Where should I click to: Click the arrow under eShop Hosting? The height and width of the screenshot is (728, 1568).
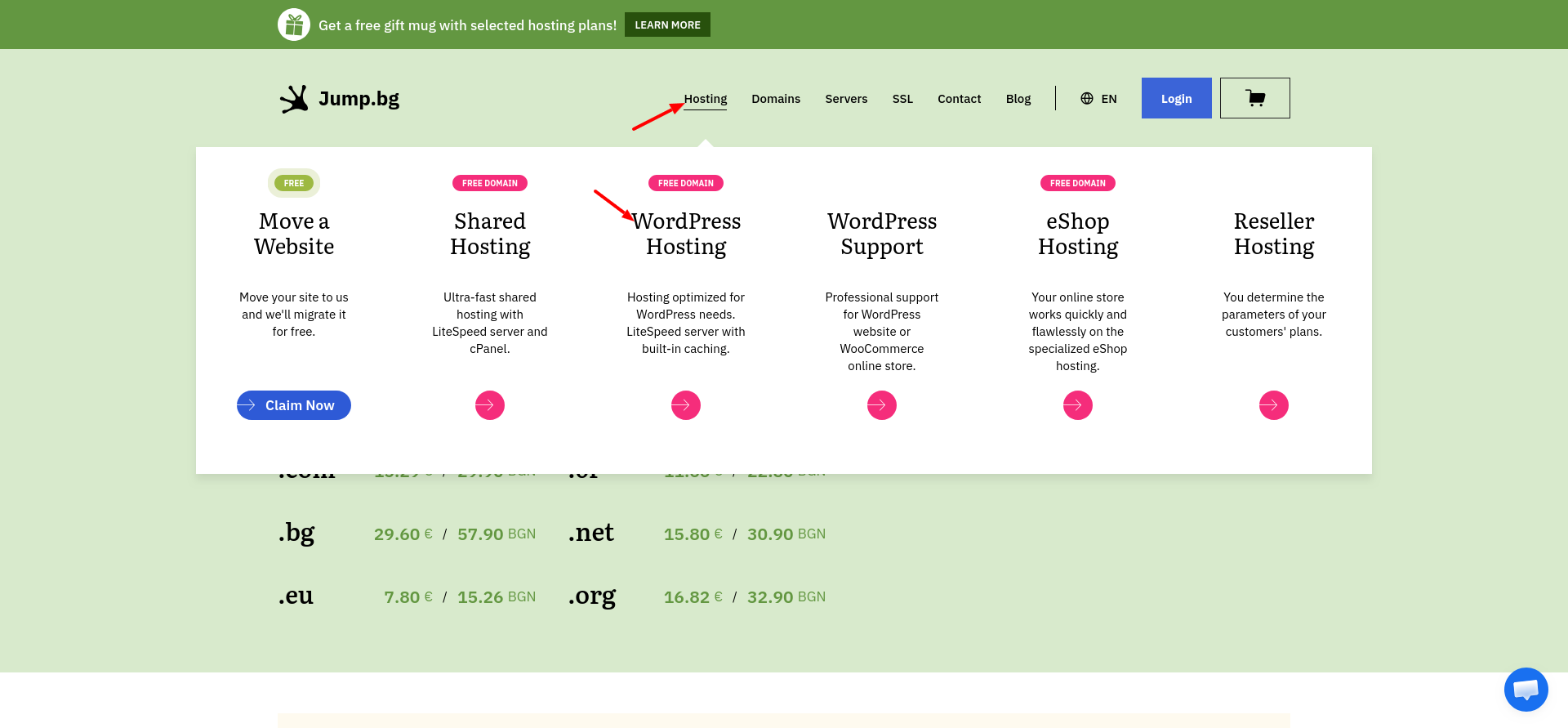(1078, 405)
